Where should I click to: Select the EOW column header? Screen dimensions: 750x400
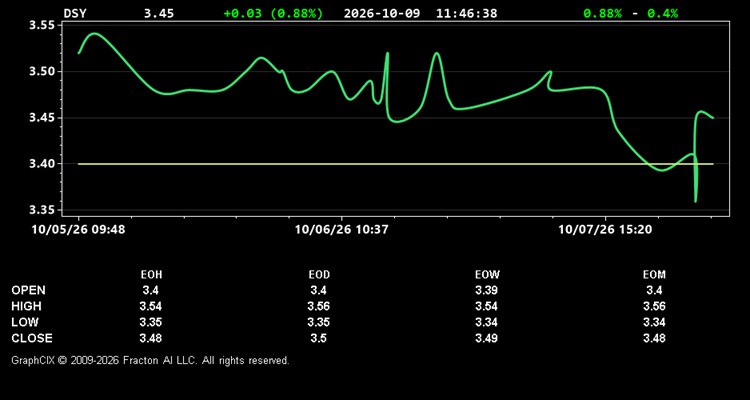click(x=486, y=275)
